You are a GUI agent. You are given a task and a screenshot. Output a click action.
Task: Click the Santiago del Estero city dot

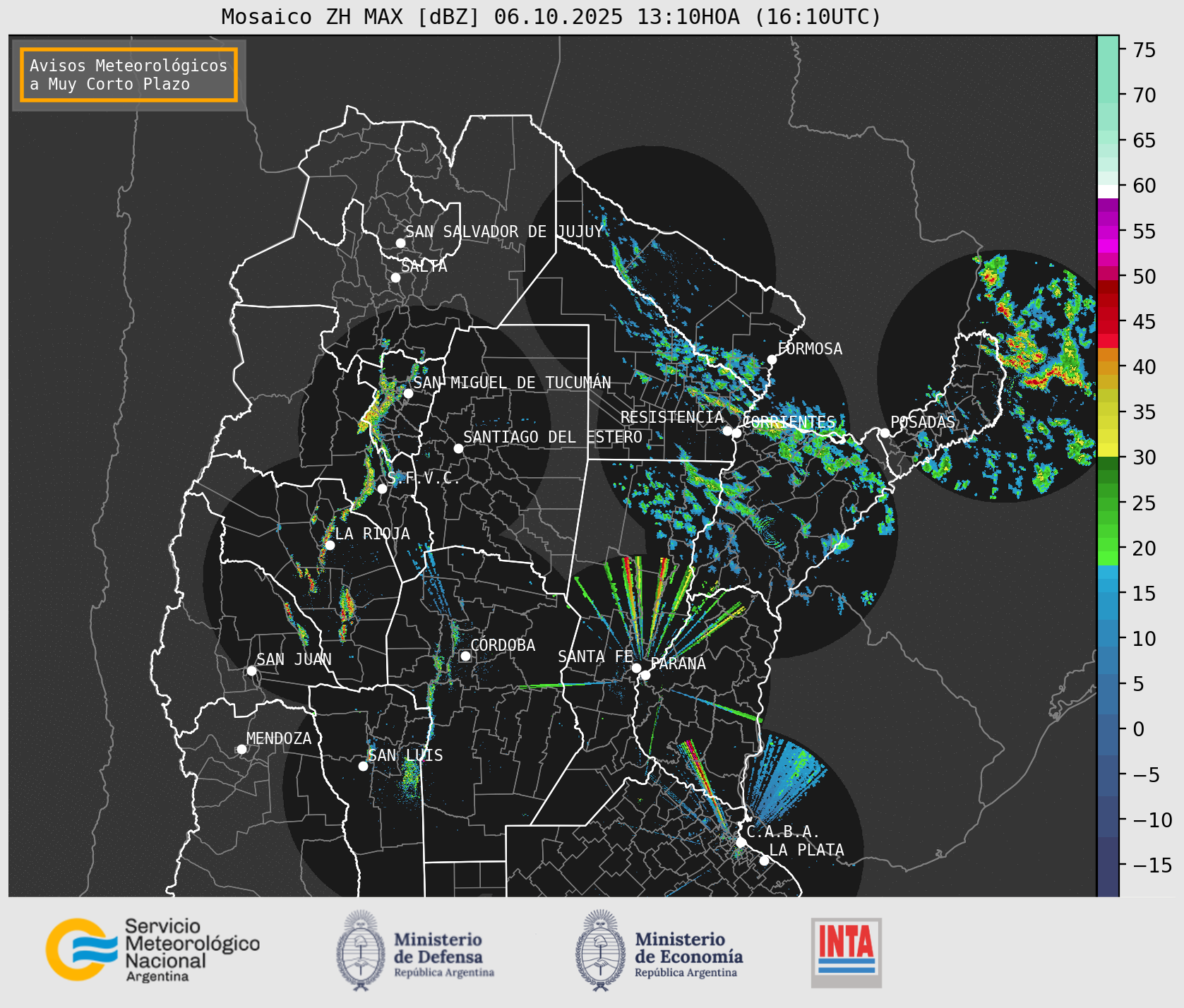point(458,448)
